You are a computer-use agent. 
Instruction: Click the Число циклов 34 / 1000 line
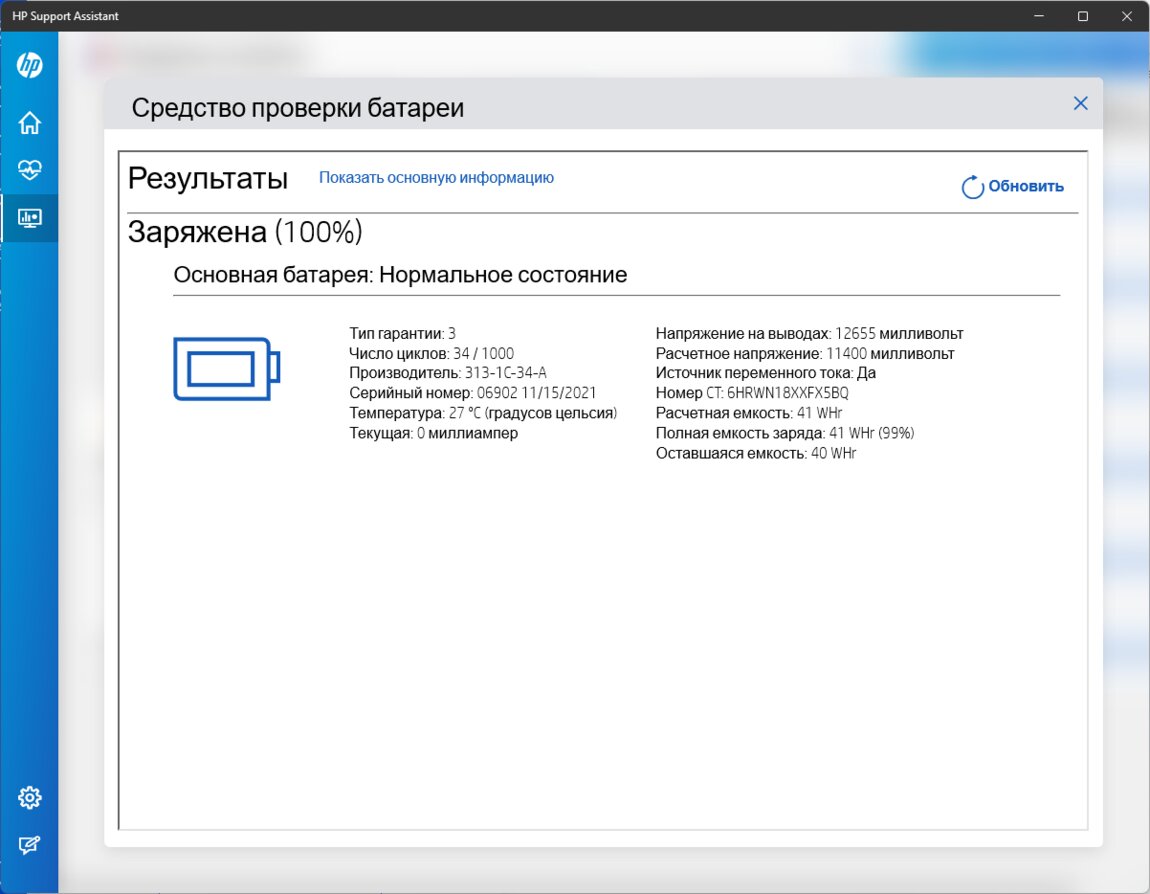(431, 353)
